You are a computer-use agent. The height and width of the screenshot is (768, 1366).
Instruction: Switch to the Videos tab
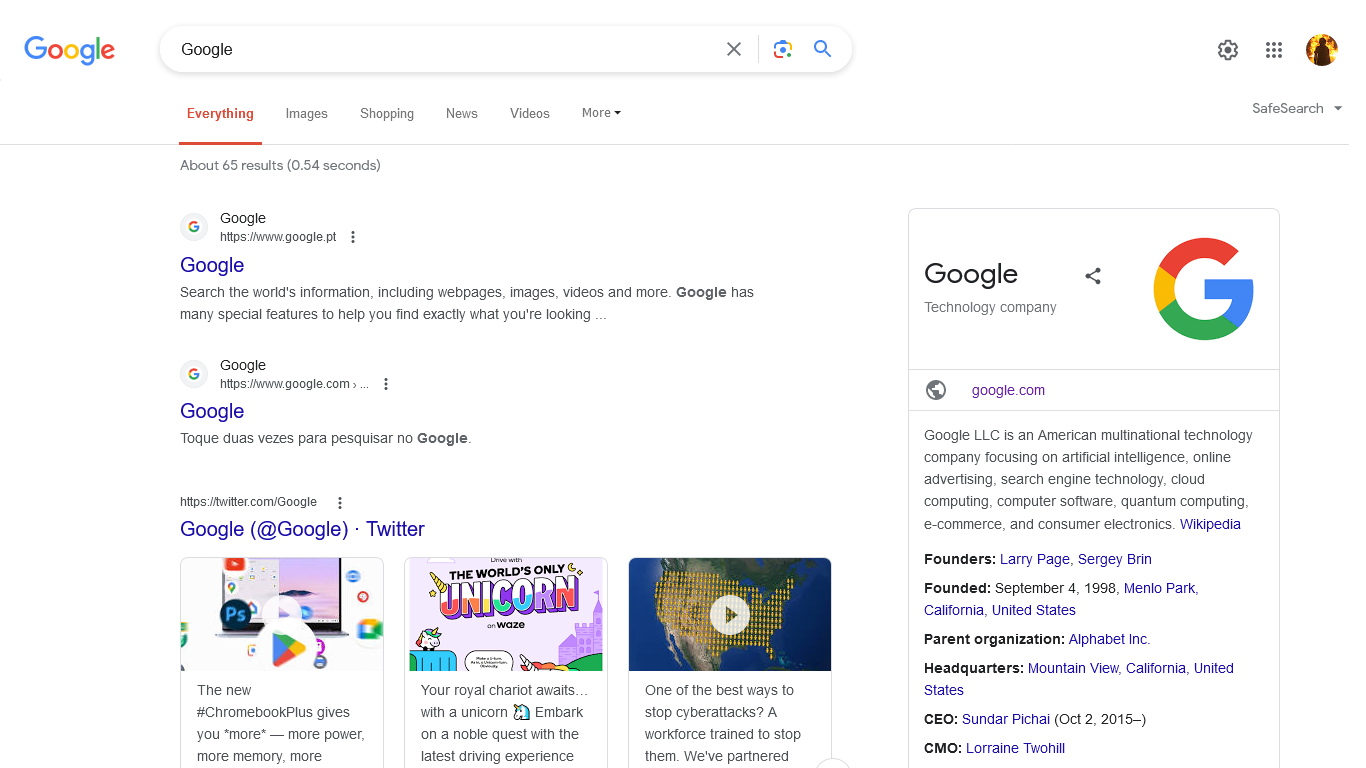[x=530, y=114]
